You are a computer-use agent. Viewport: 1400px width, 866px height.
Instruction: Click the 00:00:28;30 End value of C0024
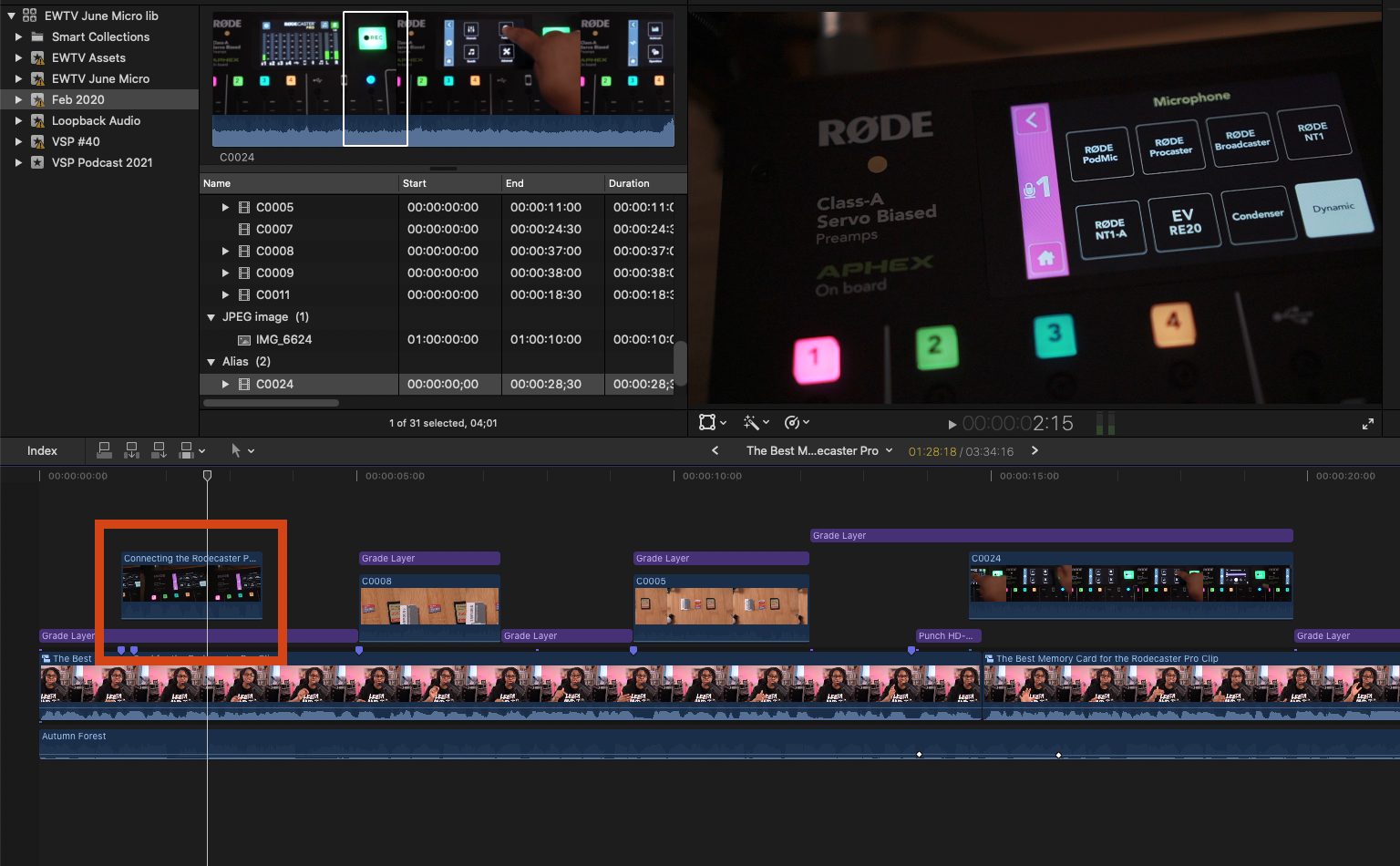click(545, 384)
